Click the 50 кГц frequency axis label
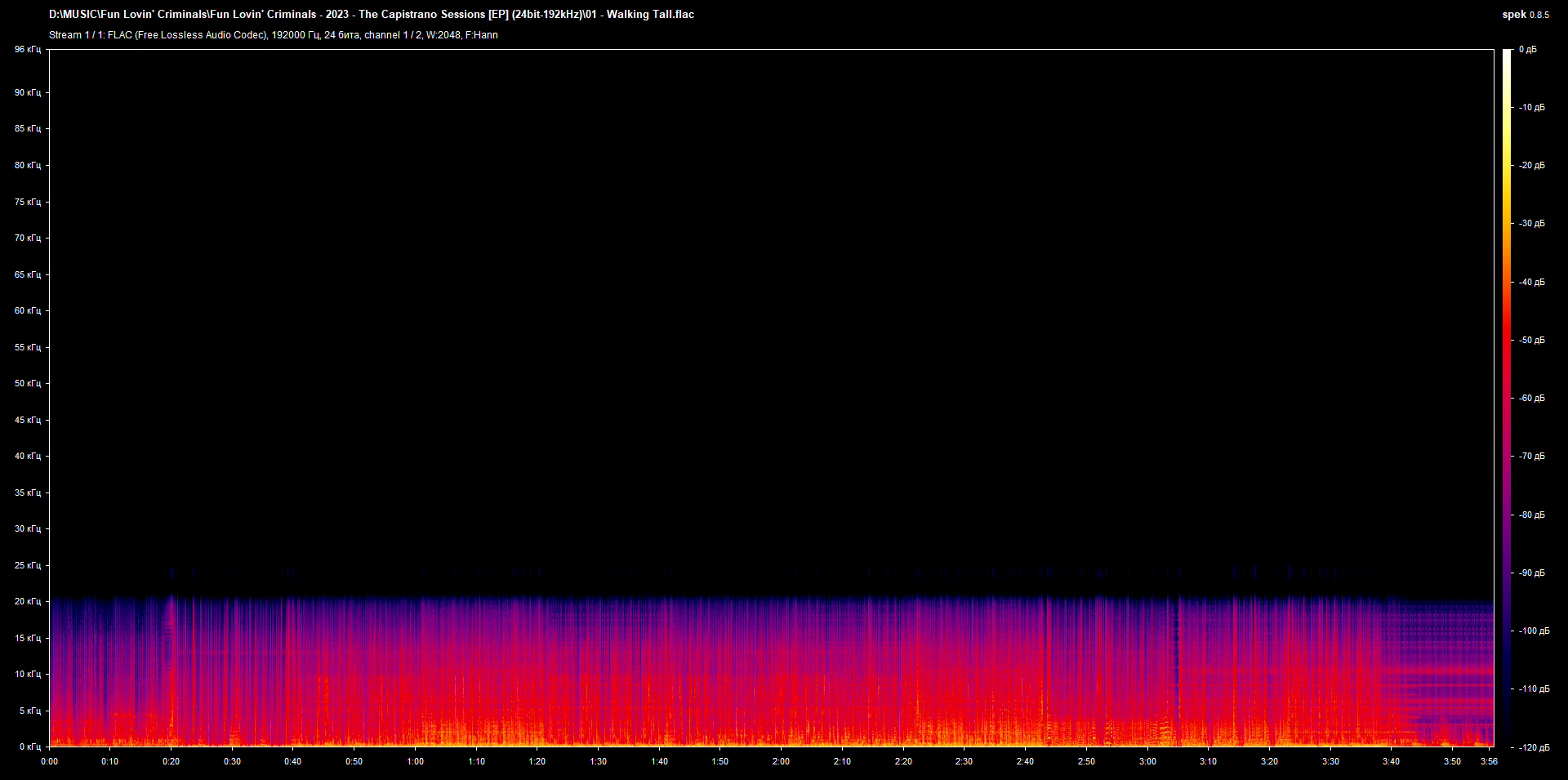1568x780 pixels. coord(27,383)
